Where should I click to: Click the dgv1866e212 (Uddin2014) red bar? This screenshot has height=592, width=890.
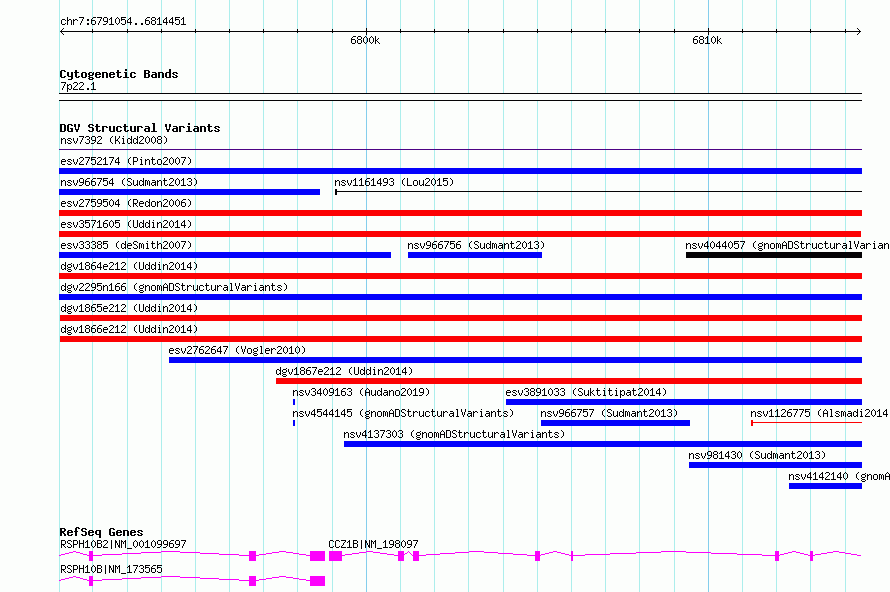[x=460, y=339]
